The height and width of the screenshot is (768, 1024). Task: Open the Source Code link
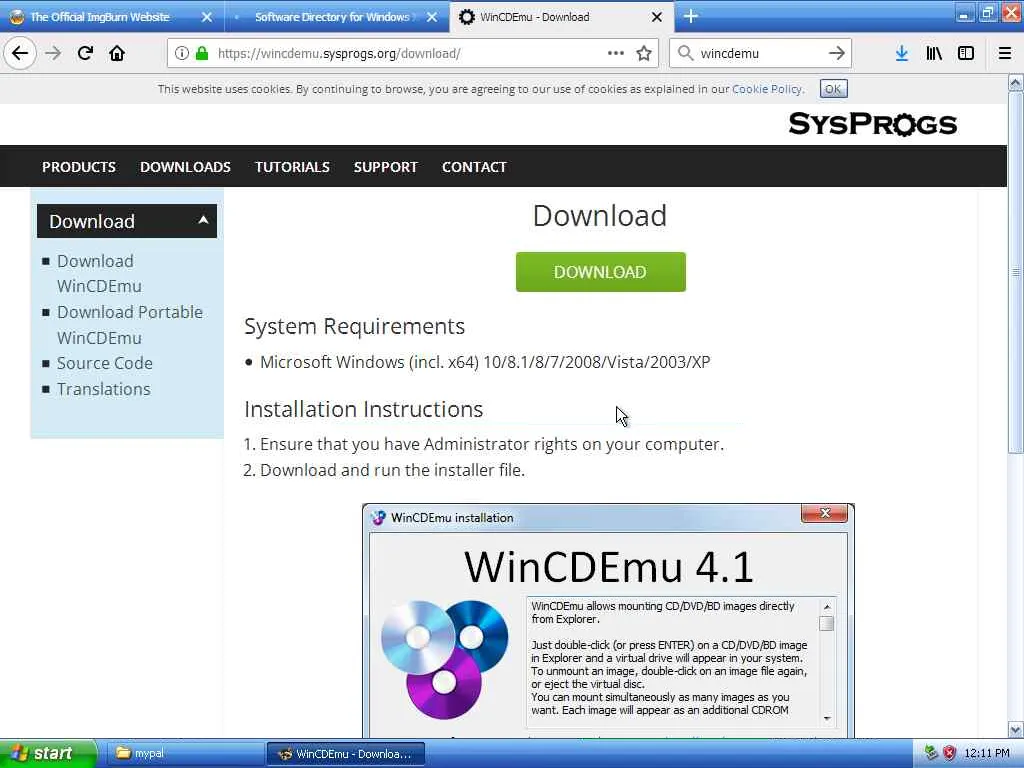[104, 363]
